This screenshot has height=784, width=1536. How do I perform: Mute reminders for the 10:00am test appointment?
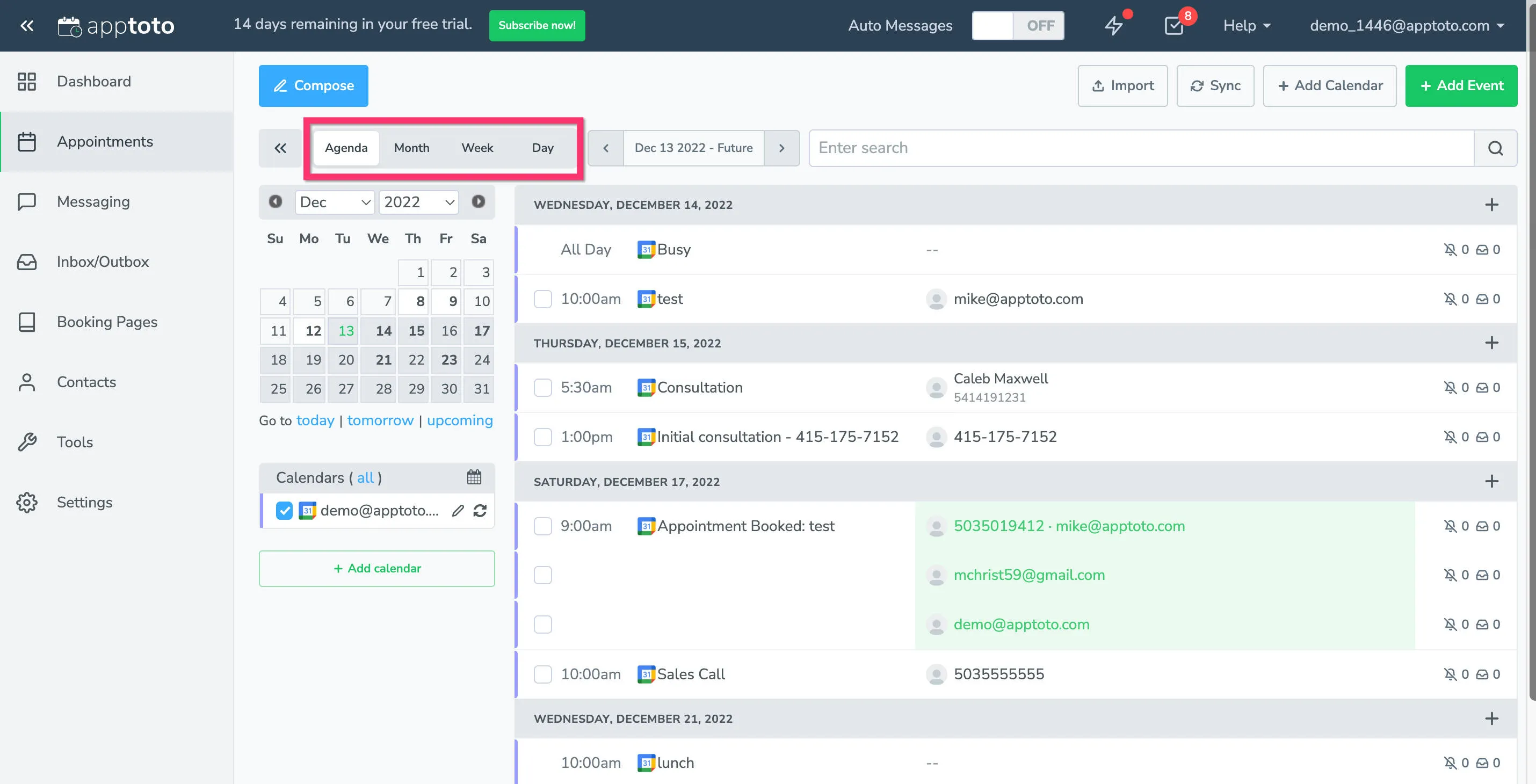click(x=1452, y=299)
